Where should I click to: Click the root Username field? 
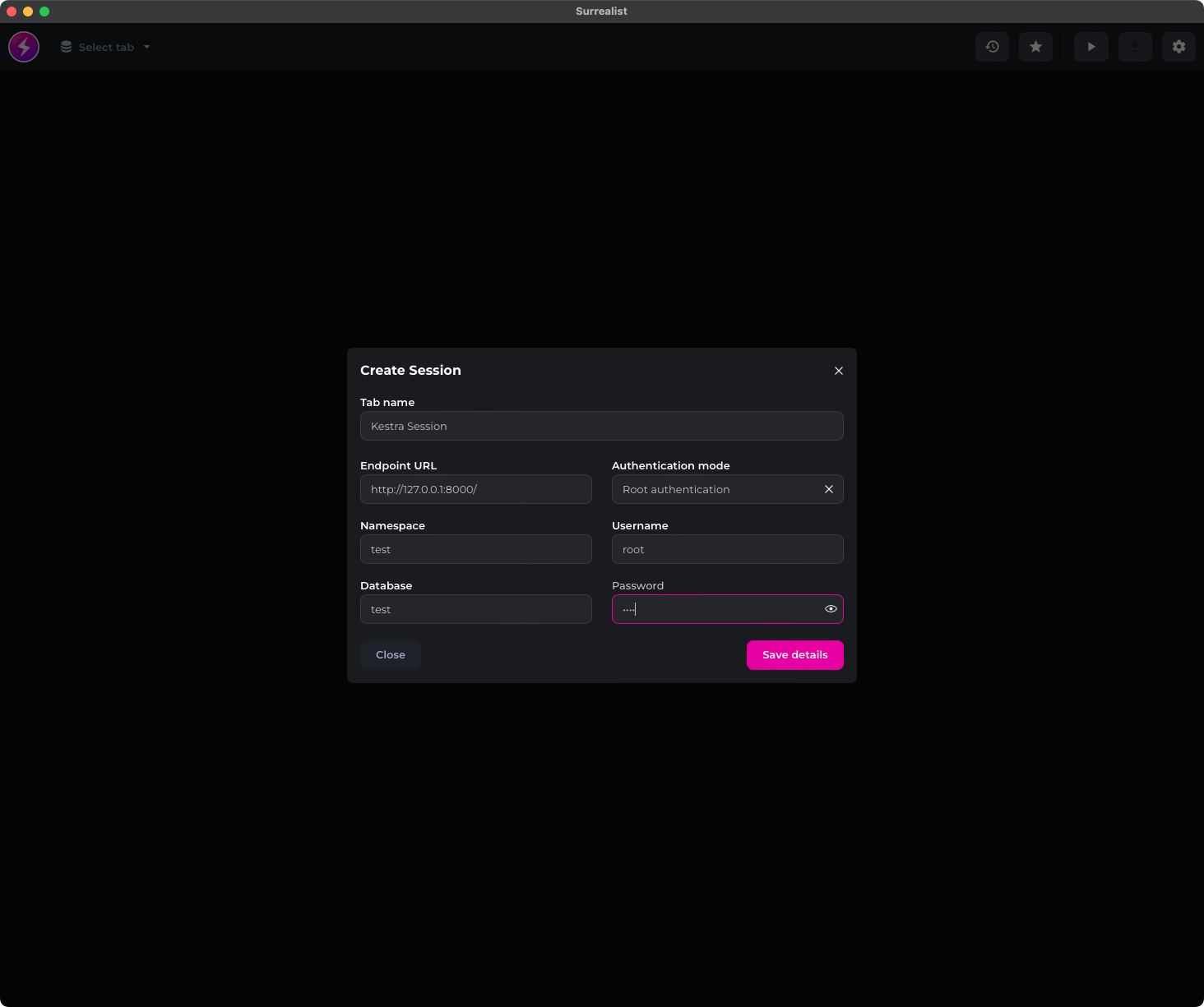tap(726, 549)
